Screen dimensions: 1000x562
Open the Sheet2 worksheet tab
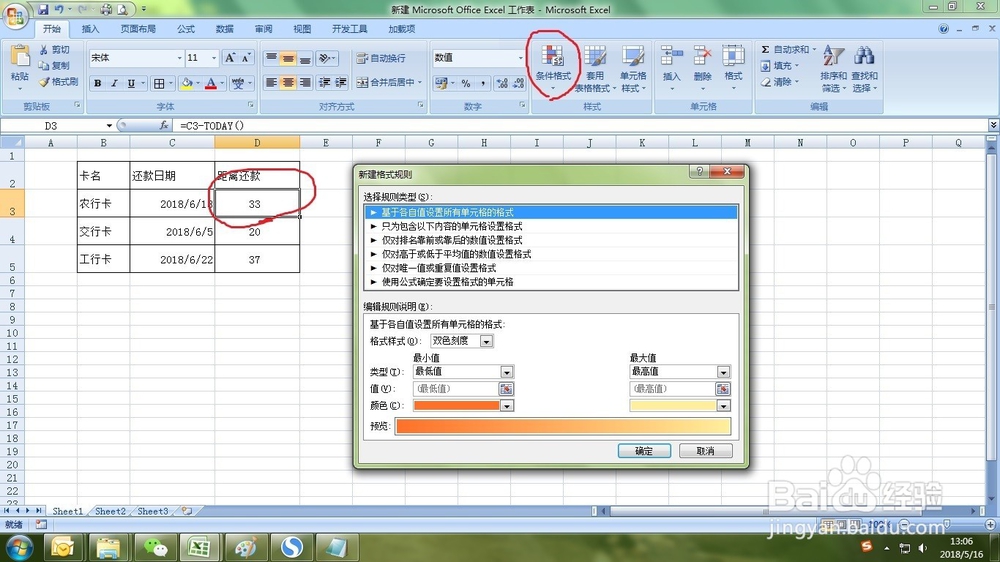pos(110,511)
